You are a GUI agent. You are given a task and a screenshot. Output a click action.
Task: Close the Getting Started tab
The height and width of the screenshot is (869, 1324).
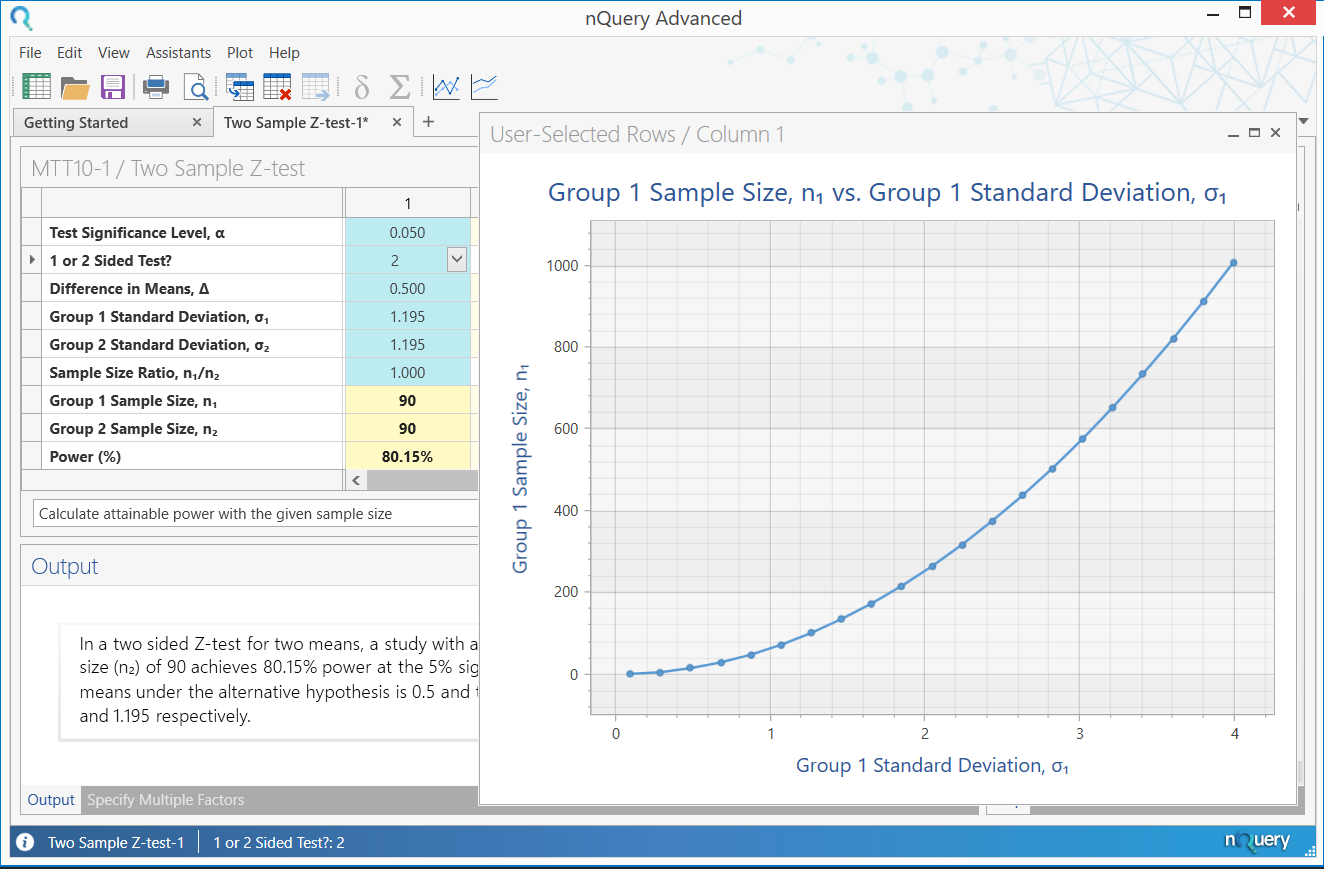pyautogui.click(x=195, y=122)
